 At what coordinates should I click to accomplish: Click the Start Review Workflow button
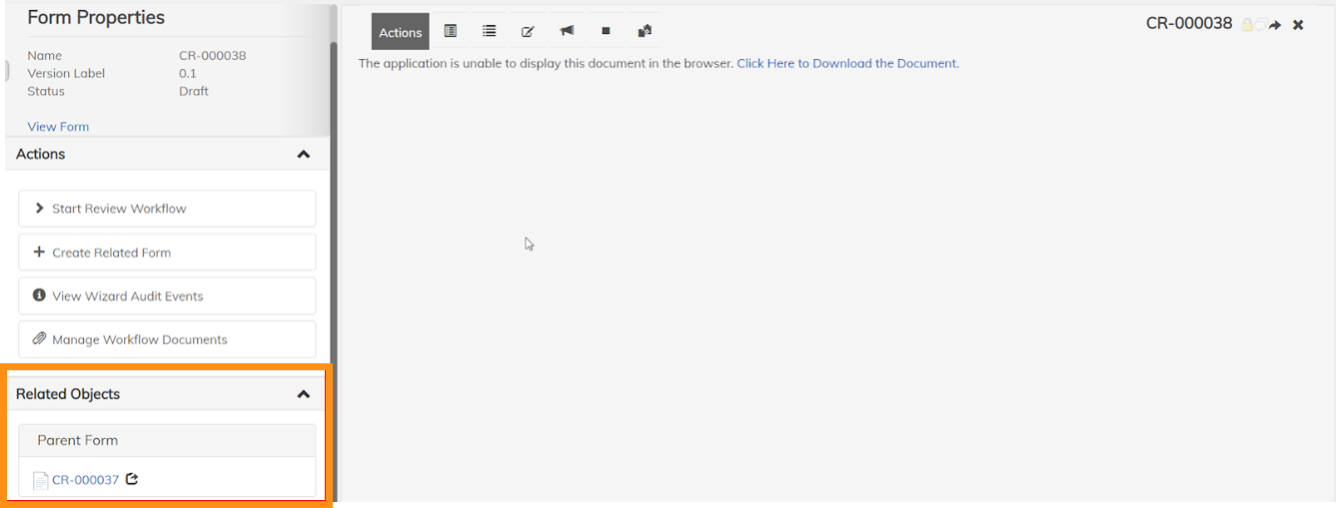[167, 209]
